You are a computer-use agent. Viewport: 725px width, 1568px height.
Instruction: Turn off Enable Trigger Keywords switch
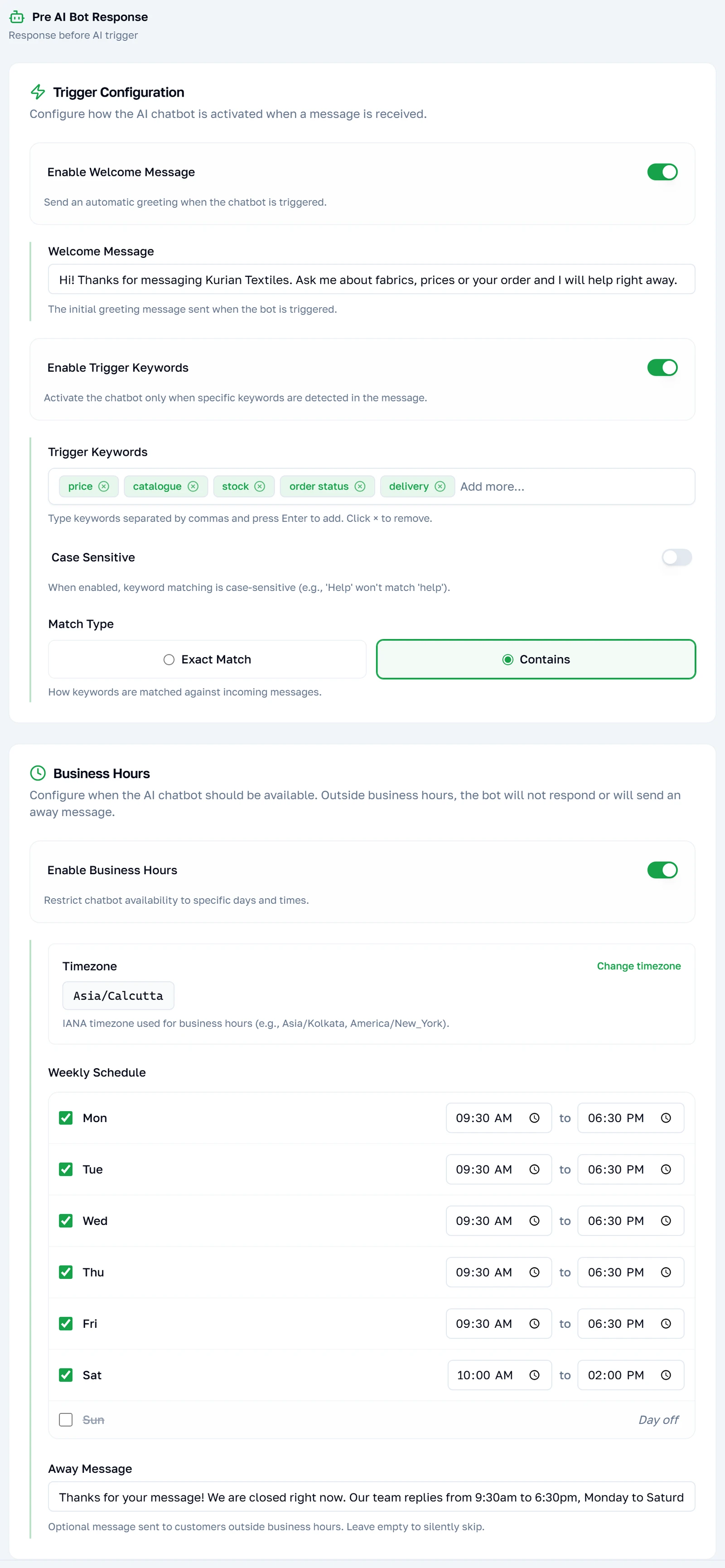point(662,368)
